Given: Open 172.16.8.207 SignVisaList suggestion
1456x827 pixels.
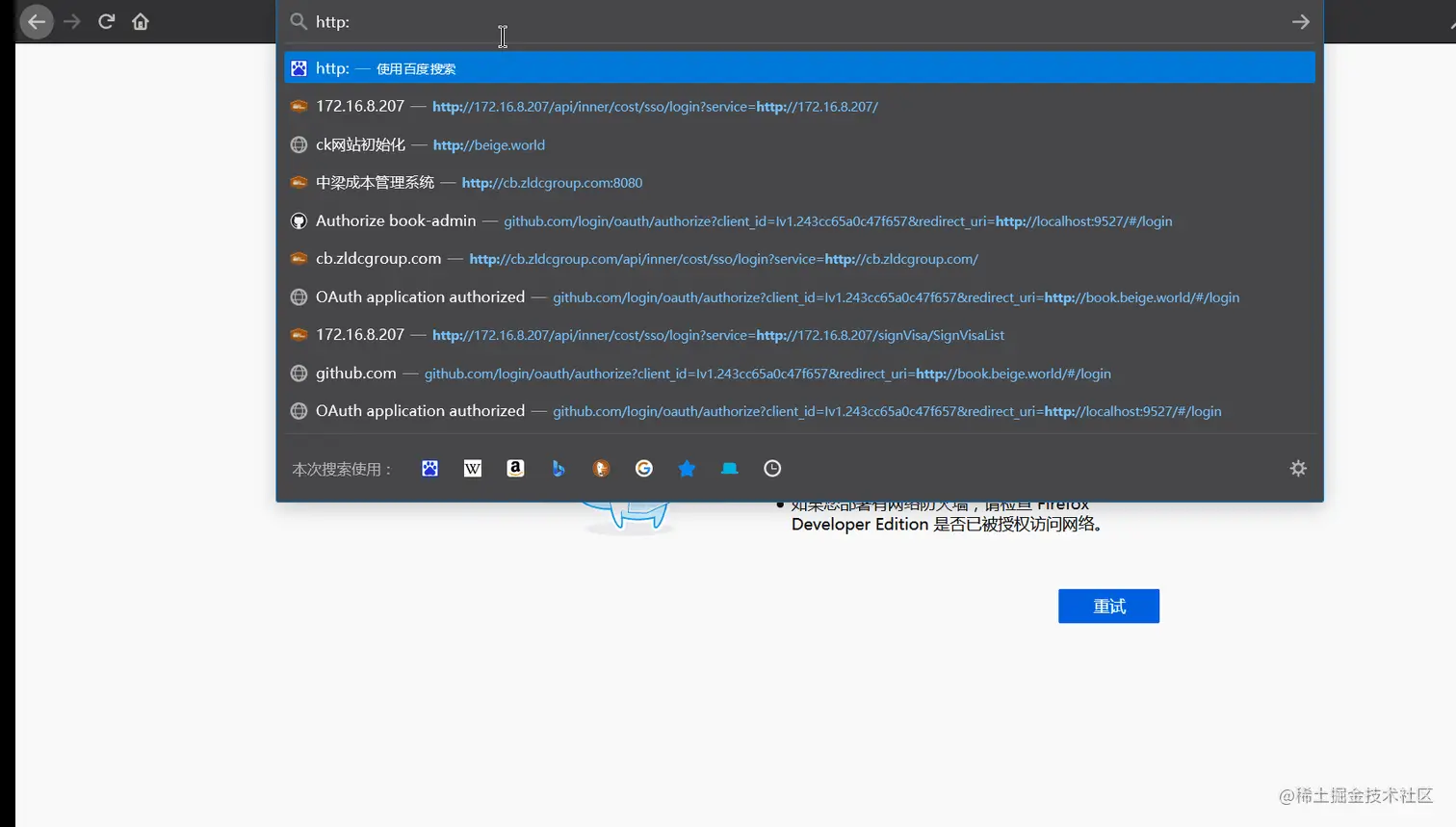Looking at the screenshot, I should click(799, 334).
